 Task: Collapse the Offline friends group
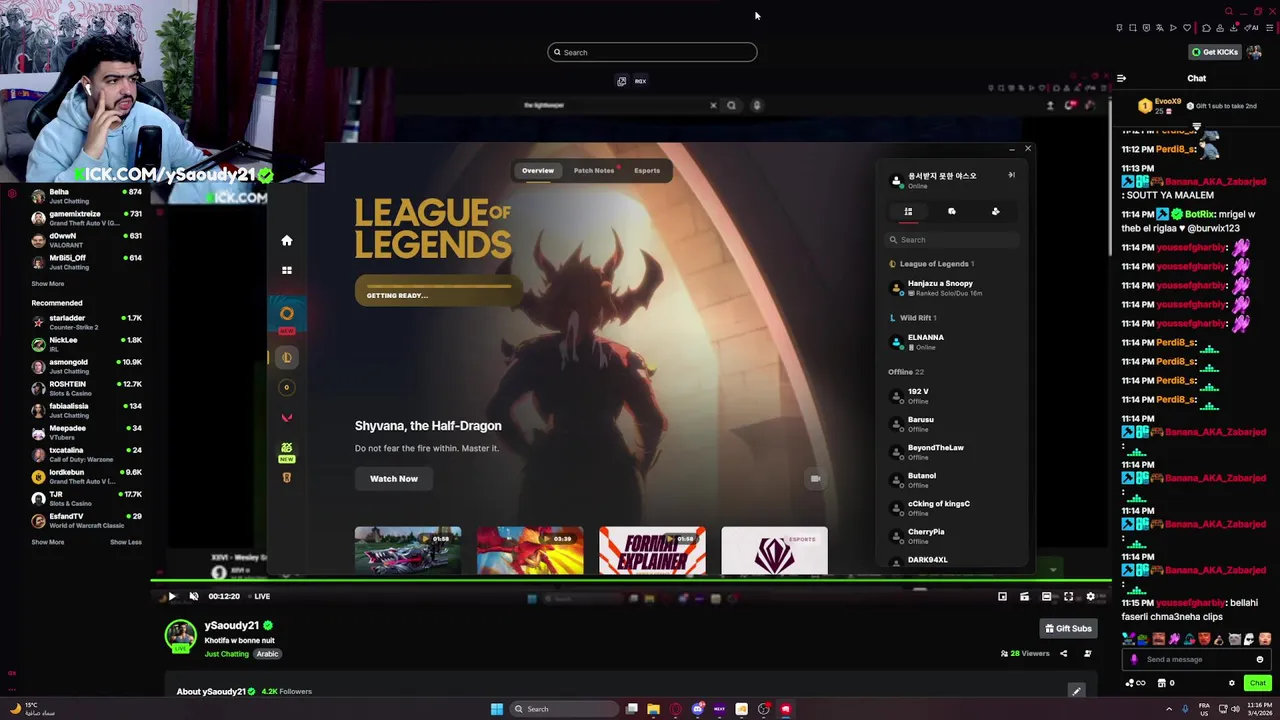click(x=906, y=372)
